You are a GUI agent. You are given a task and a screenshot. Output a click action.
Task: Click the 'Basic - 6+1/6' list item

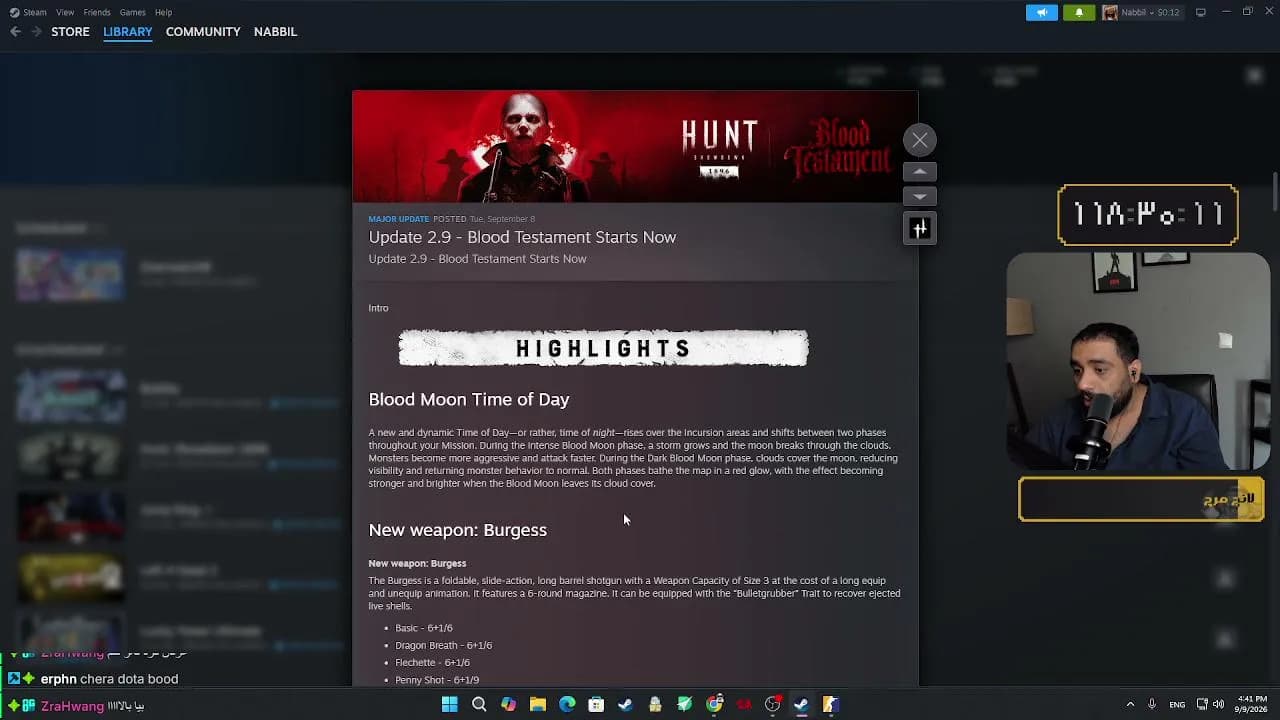(x=424, y=628)
